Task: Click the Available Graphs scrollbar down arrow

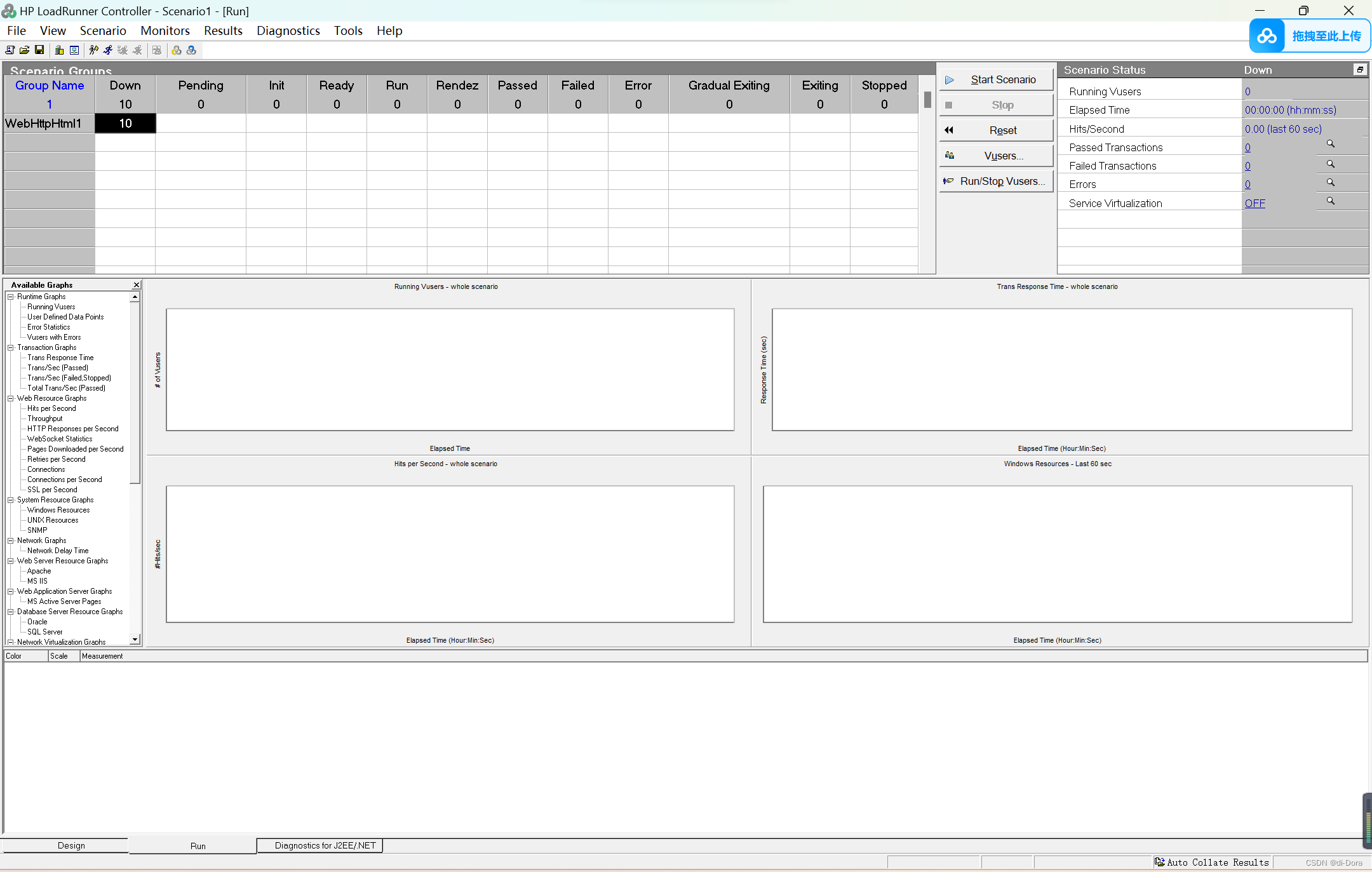Action: [x=135, y=640]
